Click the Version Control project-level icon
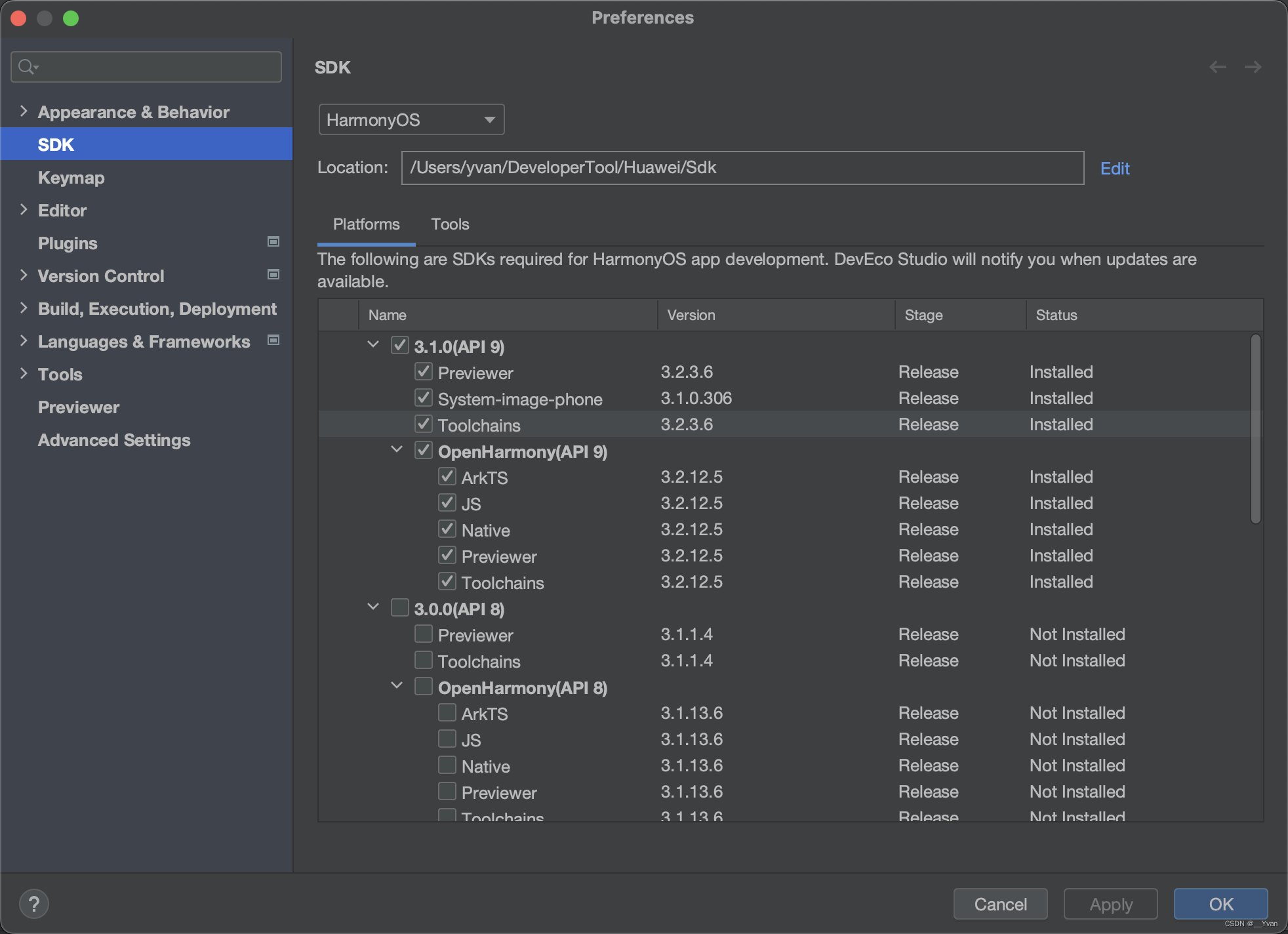The height and width of the screenshot is (934, 1288). (273, 275)
